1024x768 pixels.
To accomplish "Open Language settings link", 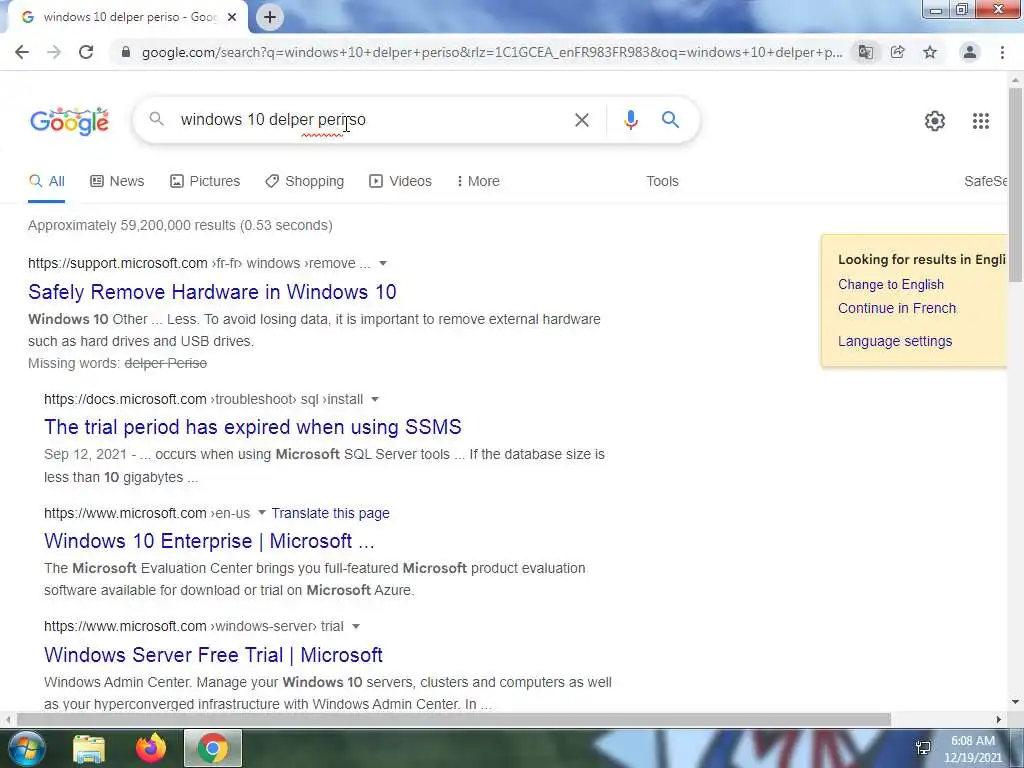I will 895,341.
